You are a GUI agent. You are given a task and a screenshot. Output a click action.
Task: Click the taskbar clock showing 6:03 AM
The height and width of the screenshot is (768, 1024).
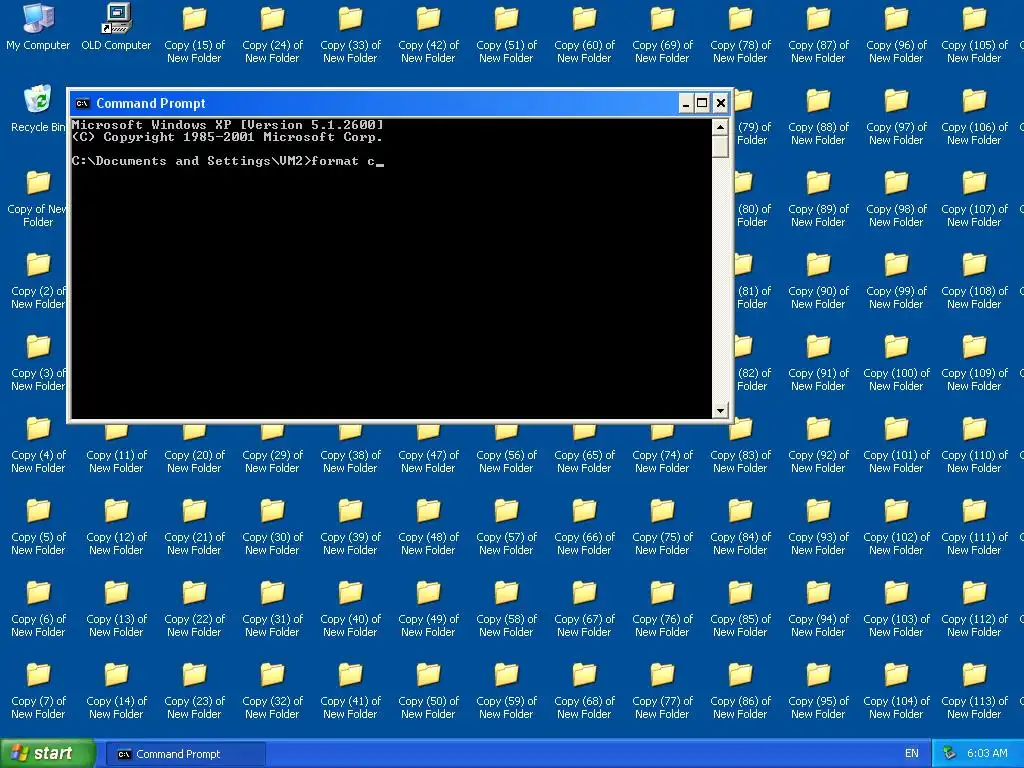(987, 754)
